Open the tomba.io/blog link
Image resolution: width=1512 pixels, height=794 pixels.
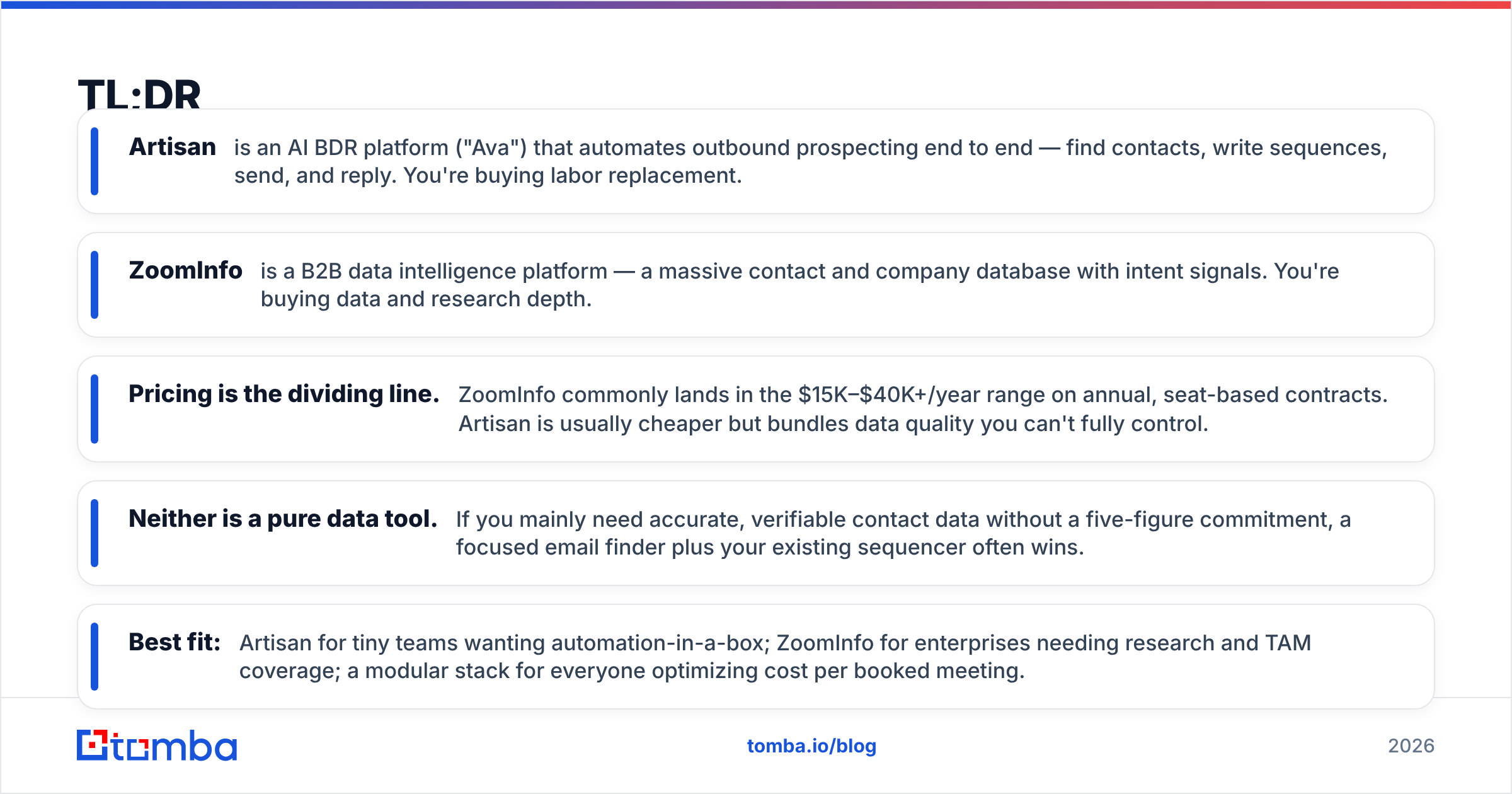tap(811, 746)
